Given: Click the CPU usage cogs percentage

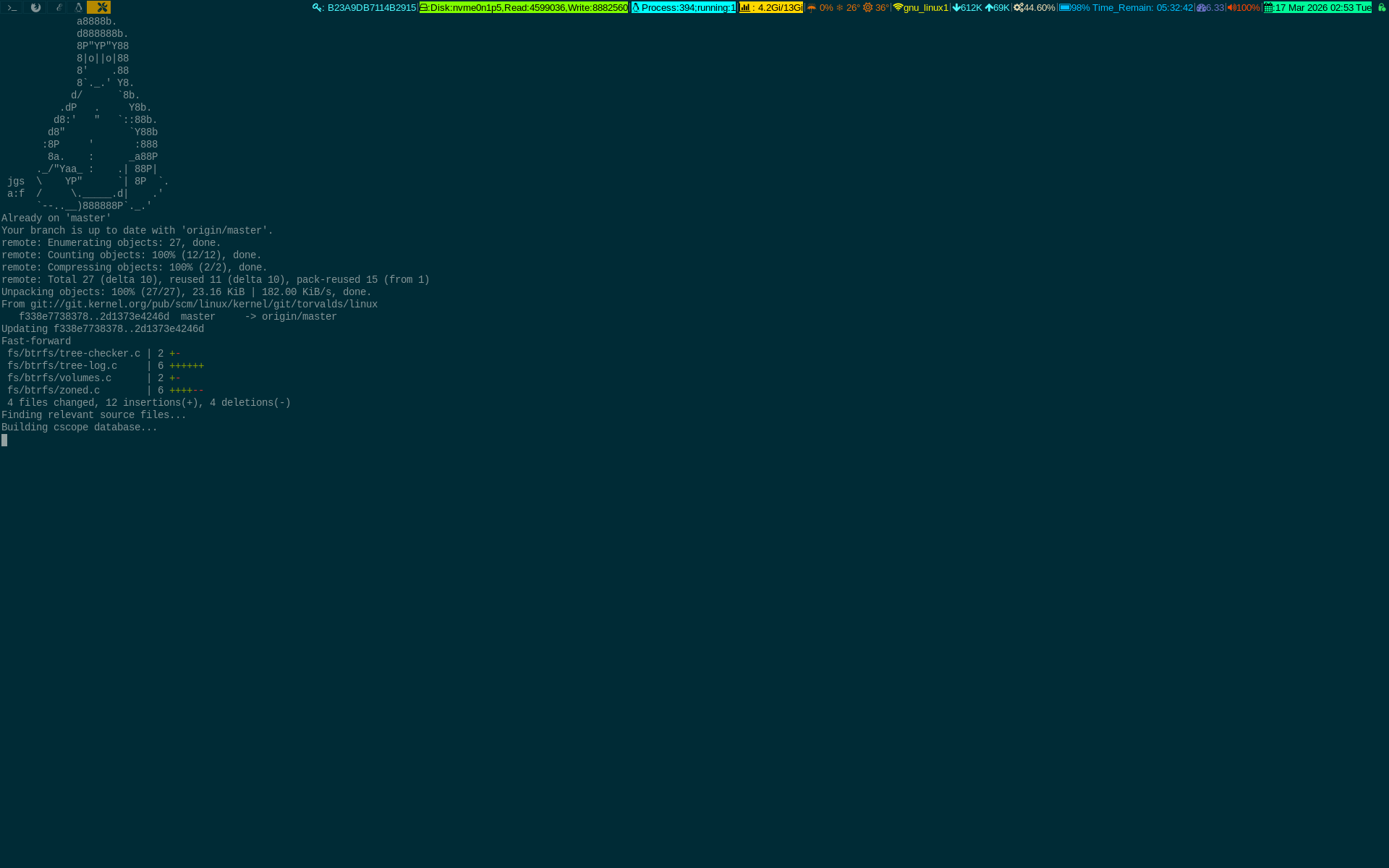Looking at the screenshot, I should [x=1034, y=7].
